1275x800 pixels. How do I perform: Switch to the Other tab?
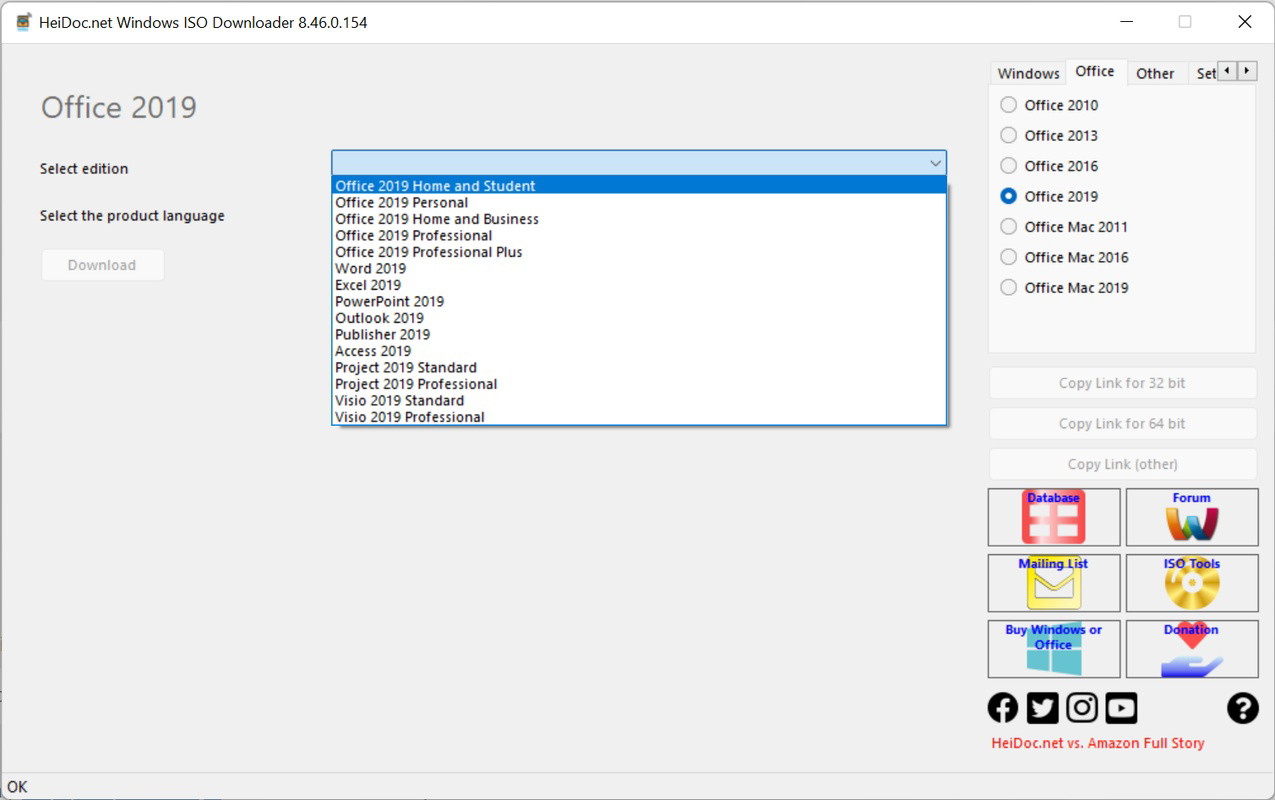pyautogui.click(x=1155, y=73)
